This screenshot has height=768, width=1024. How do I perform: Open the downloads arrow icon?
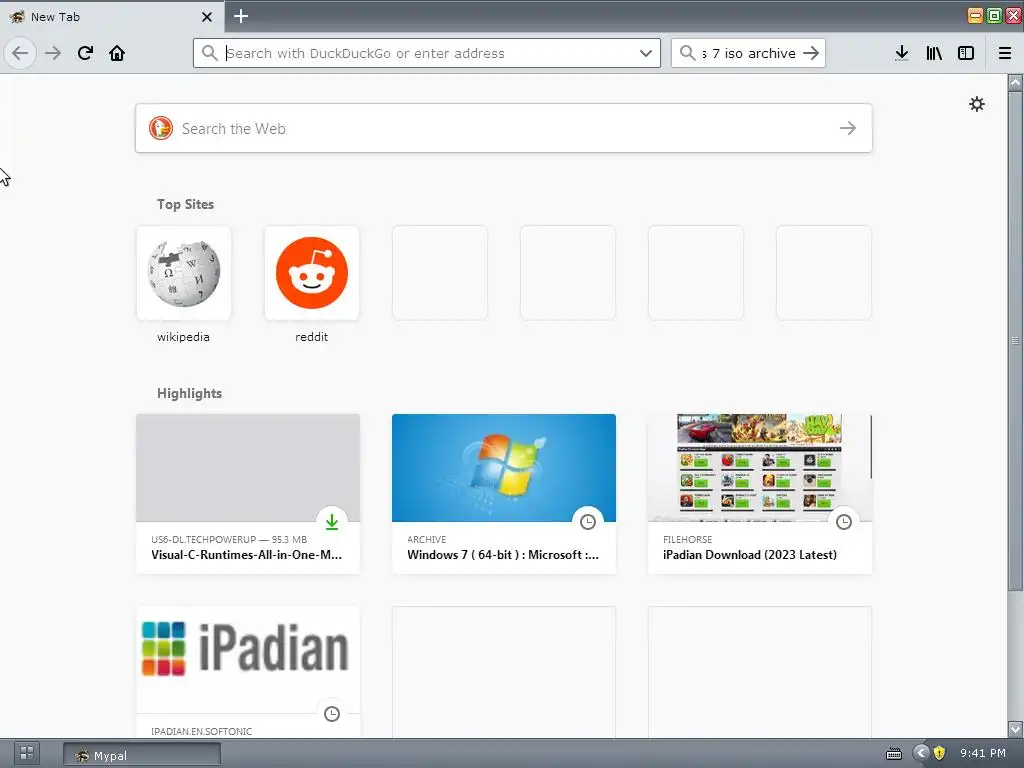tap(902, 53)
